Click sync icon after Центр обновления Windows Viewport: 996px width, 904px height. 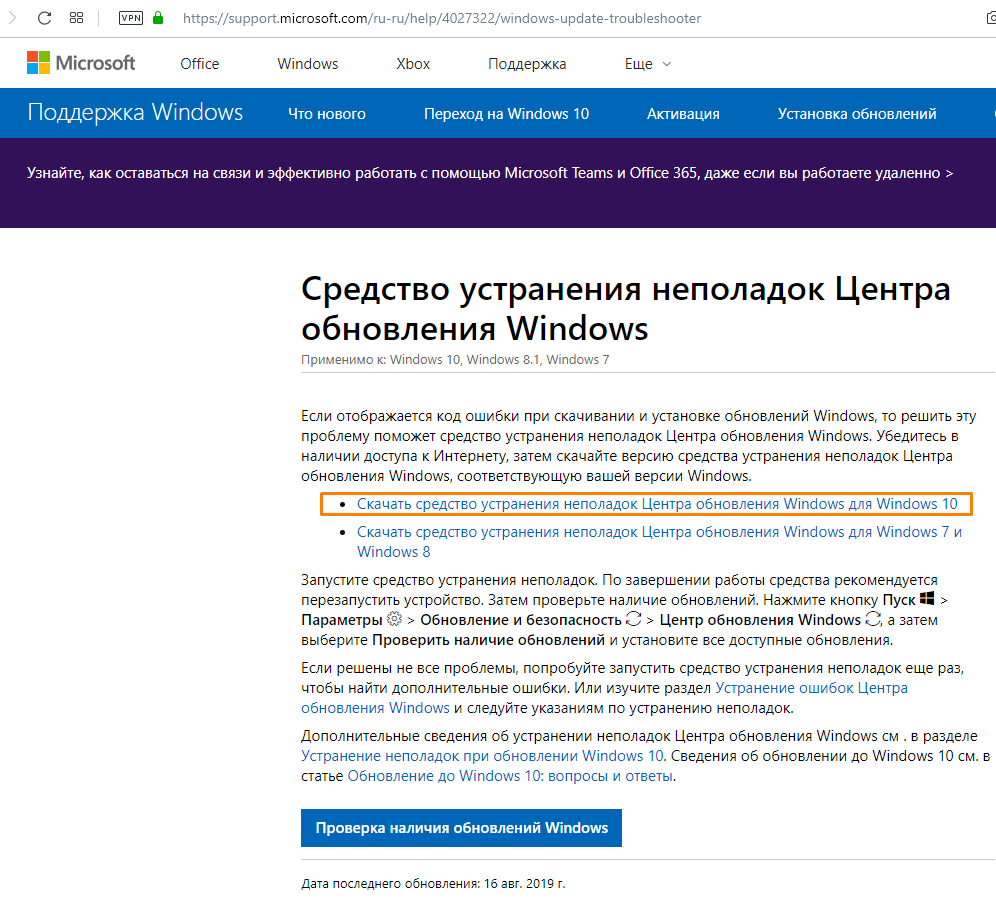coord(873,619)
